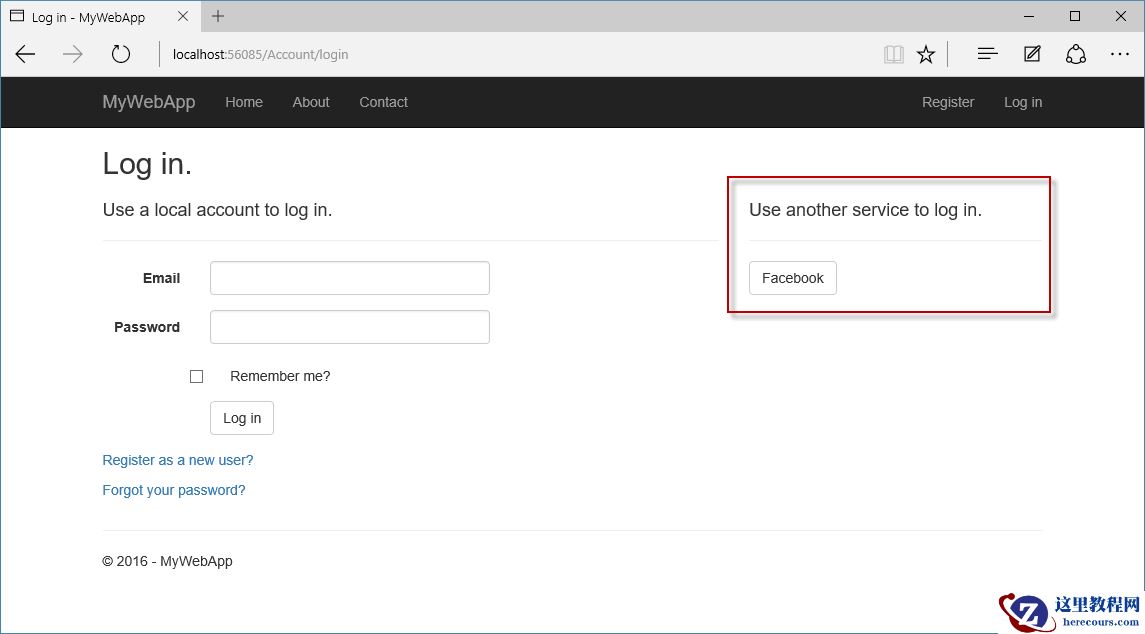Follow Forgot your password link
Image resolution: width=1145 pixels, height=634 pixels.
point(174,490)
